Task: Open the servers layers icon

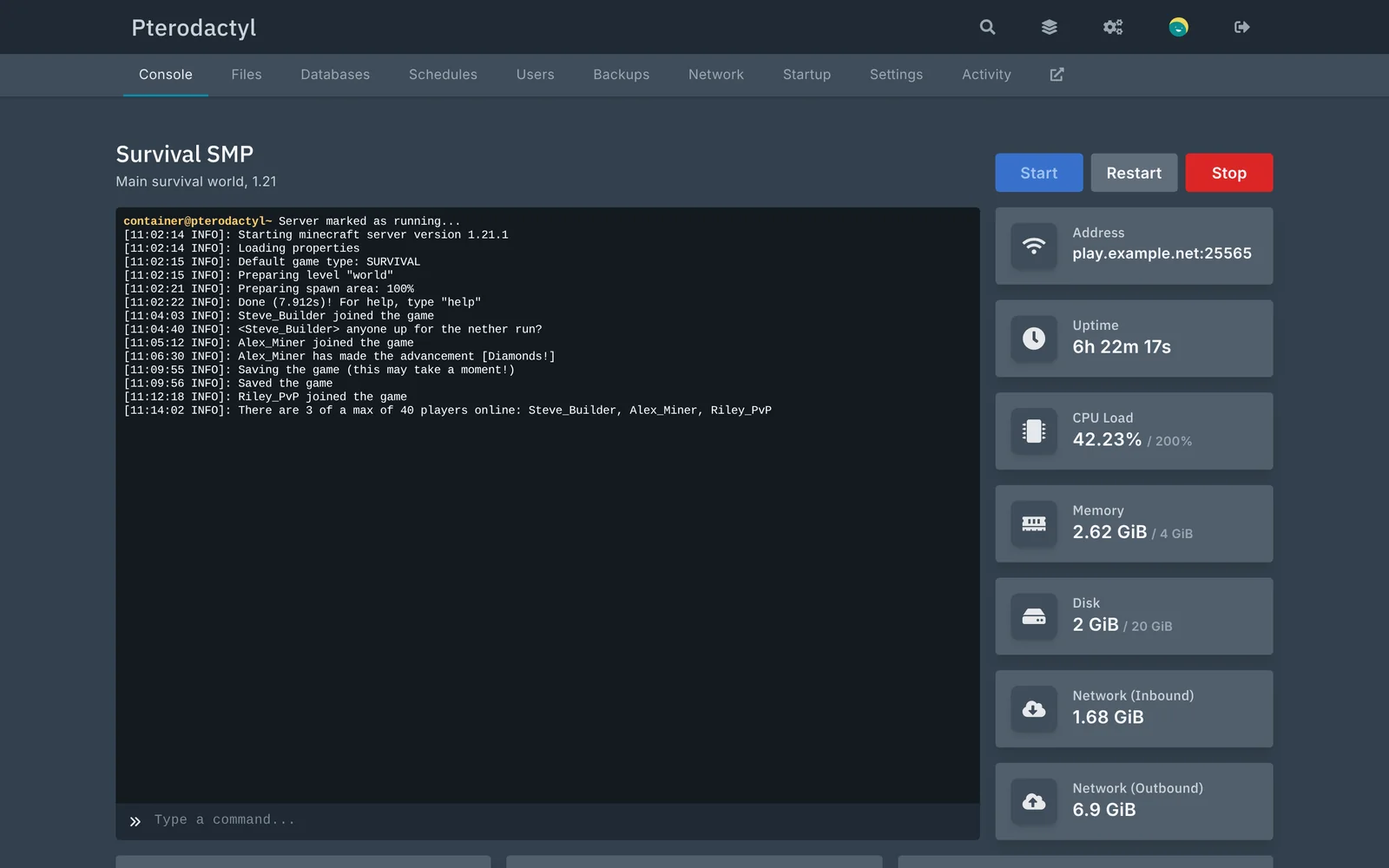Action: click(x=1050, y=27)
